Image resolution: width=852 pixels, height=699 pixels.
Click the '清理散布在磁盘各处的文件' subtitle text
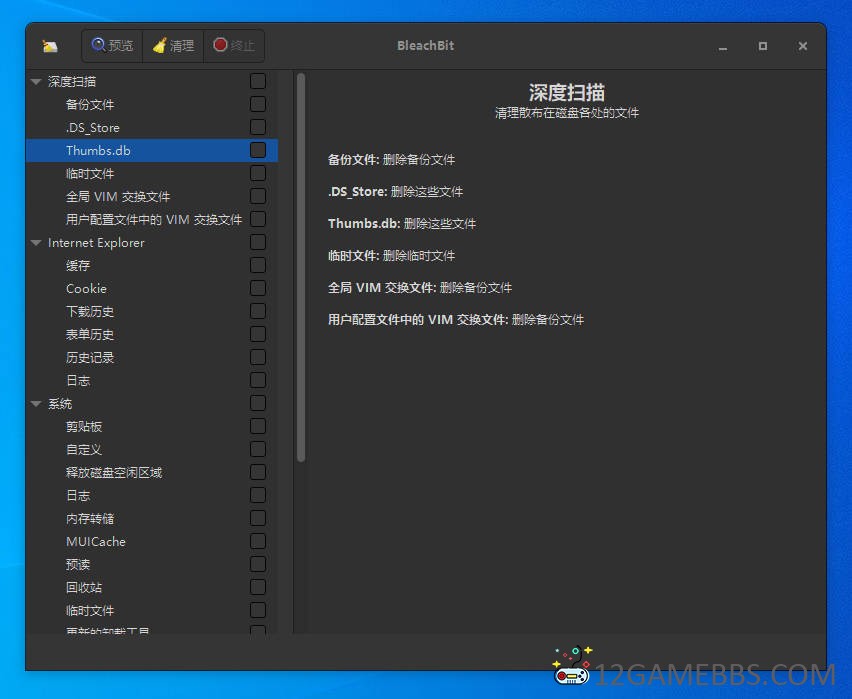(x=567, y=113)
